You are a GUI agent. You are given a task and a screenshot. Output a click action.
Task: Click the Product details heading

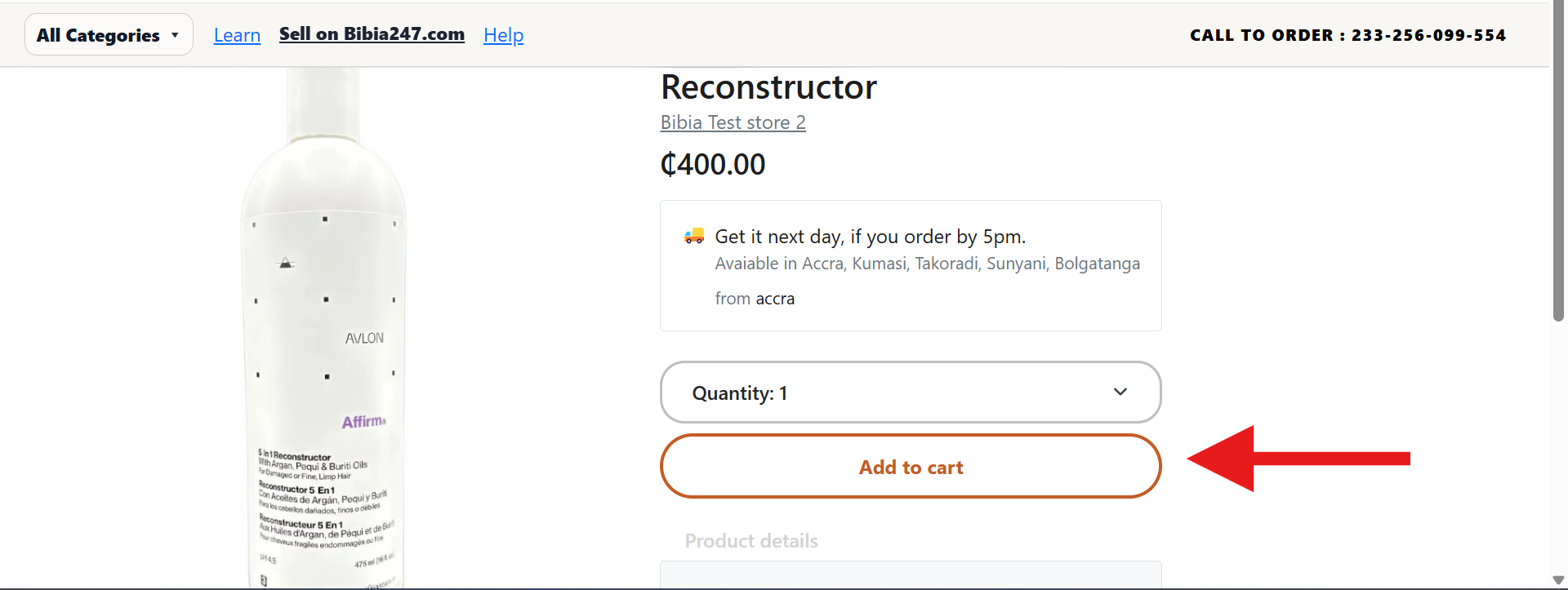click(x=751, y=541)
